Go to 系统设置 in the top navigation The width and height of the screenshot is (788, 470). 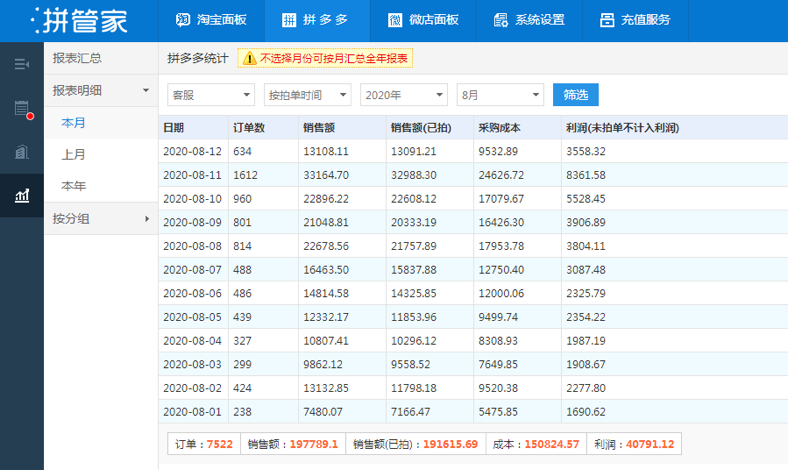coord(530,20)
